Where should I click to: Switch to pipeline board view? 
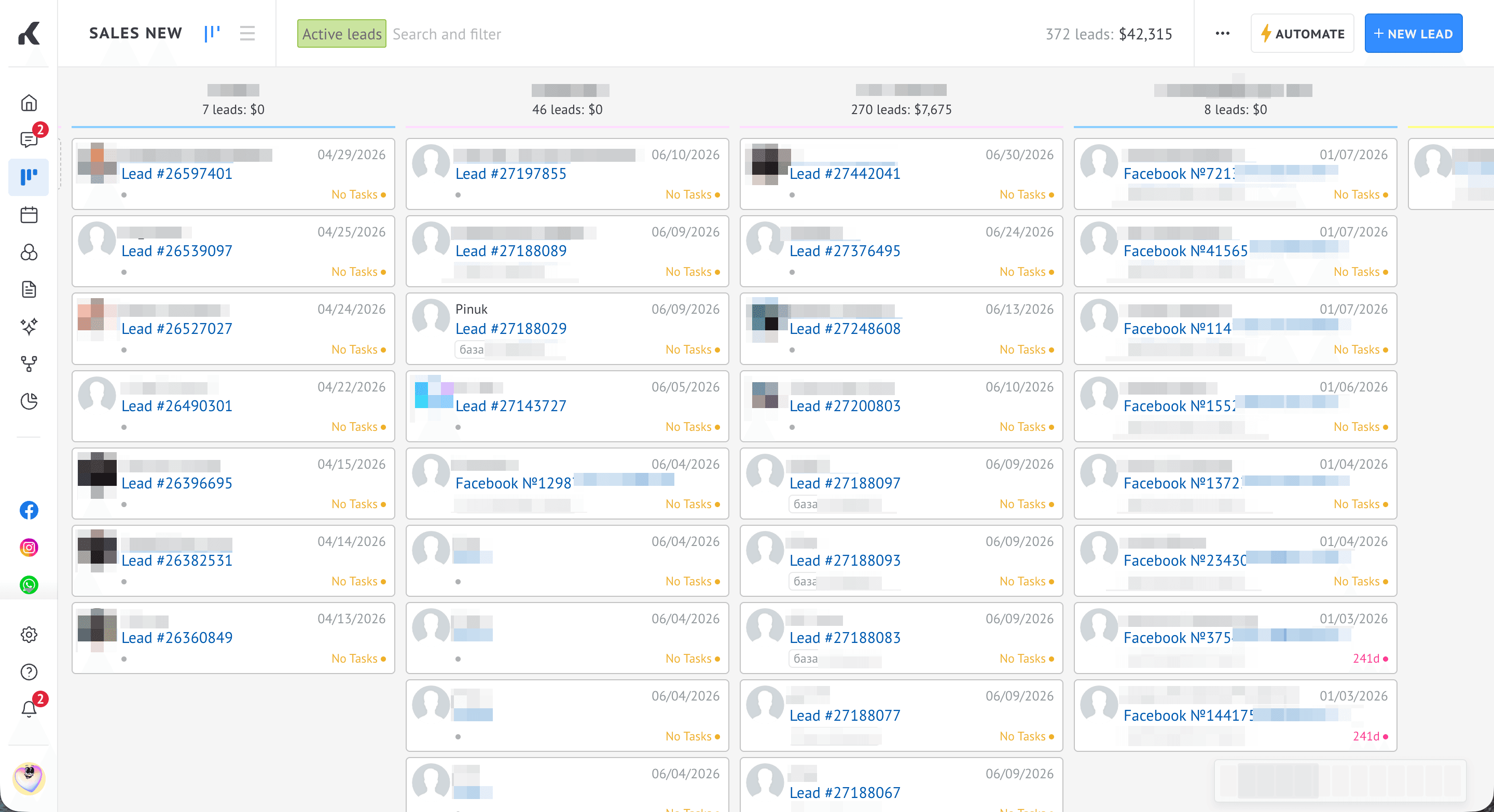coord(212,33)
